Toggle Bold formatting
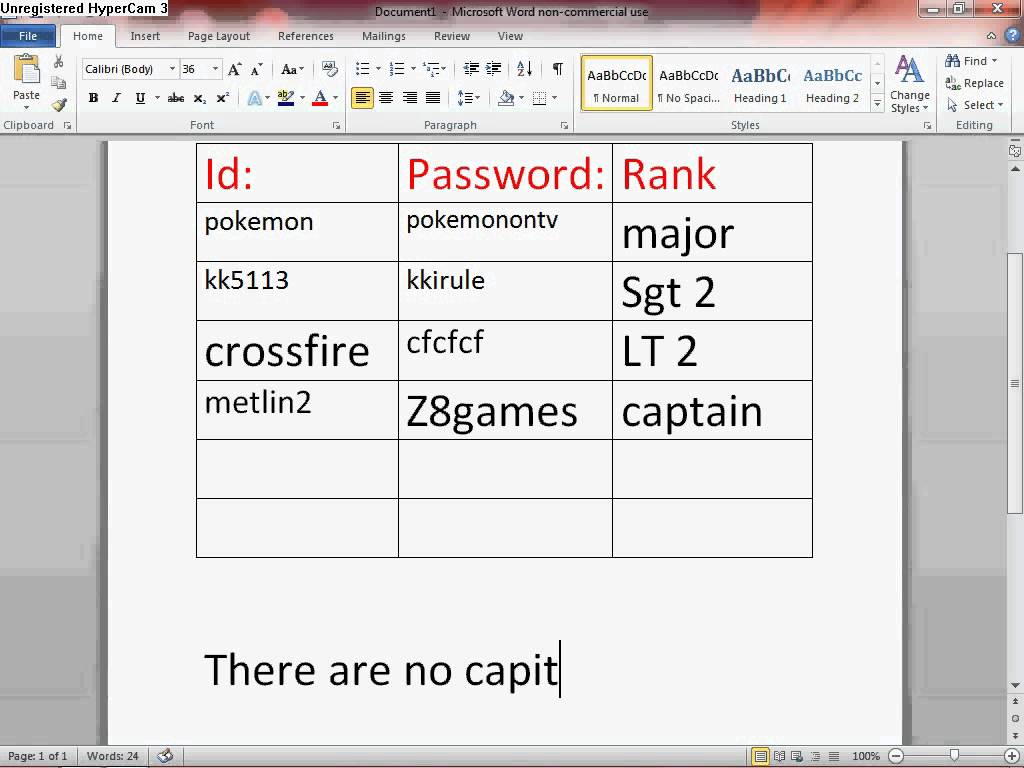The width and height of the screenshot is (1024, 768). coord(93,98)
